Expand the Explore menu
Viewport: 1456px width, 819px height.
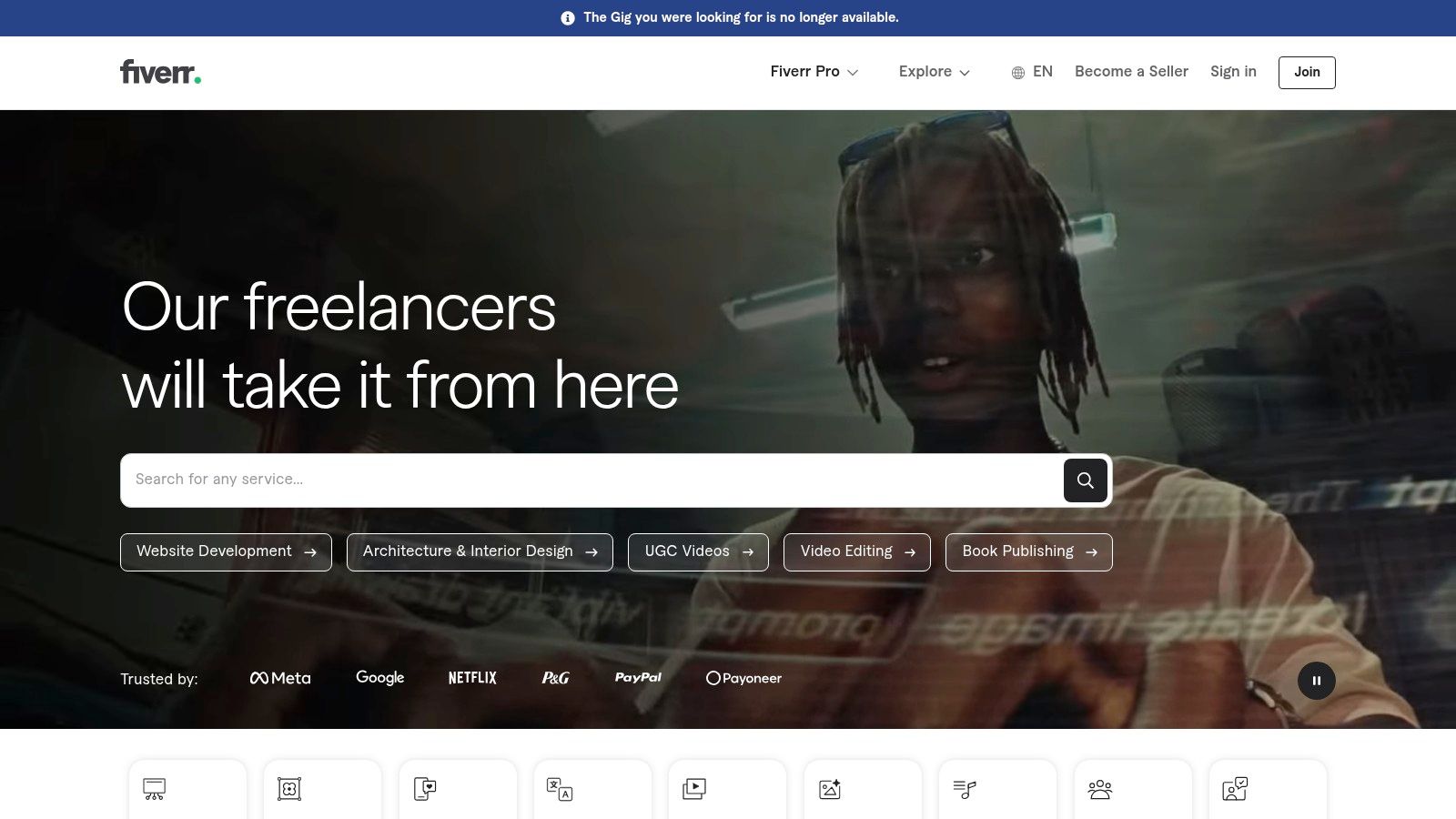934,72
